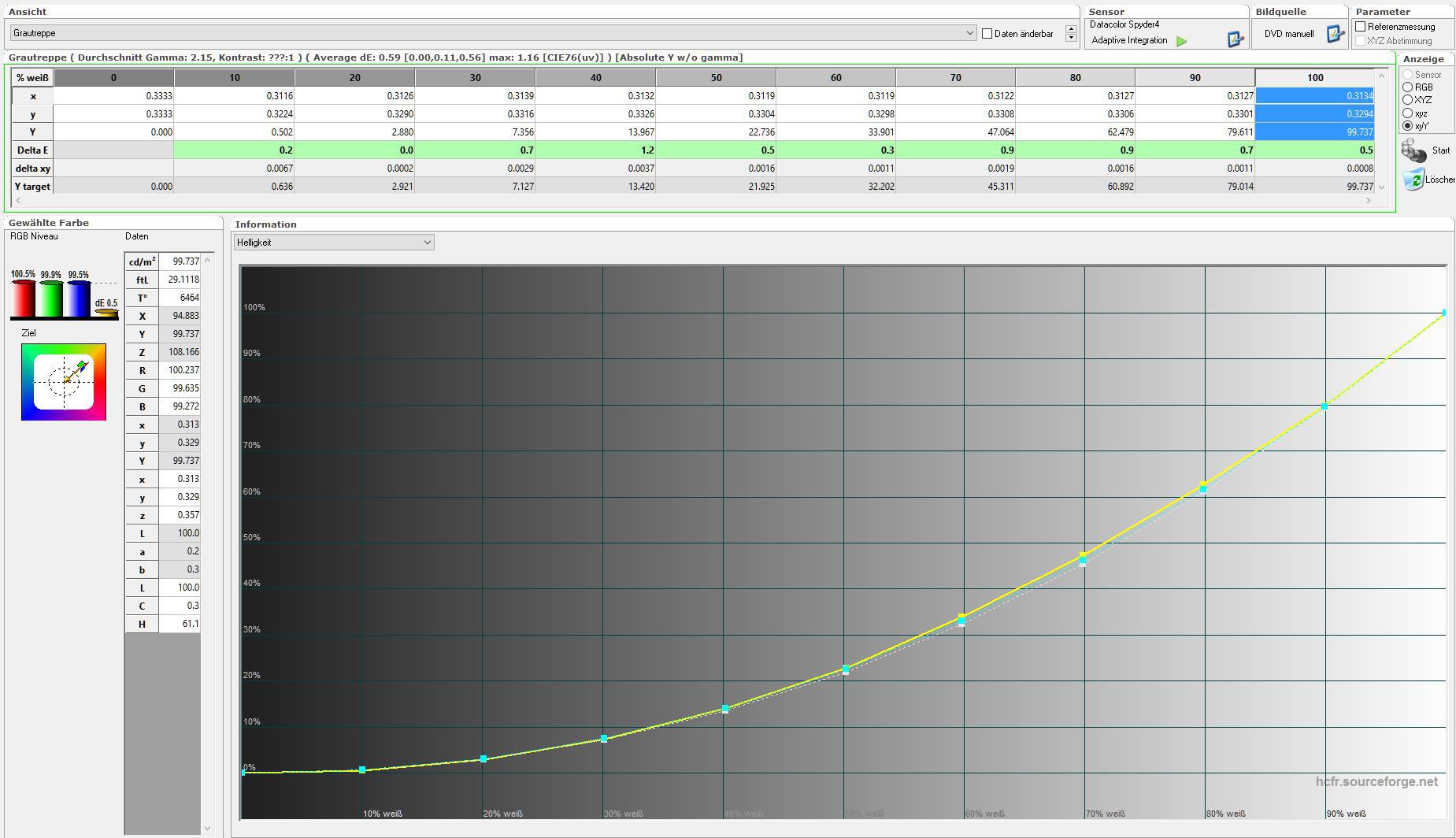Enable the Daten änderbar checkbox
Viewport: 1456px width, 838px height.
point(987,34)
